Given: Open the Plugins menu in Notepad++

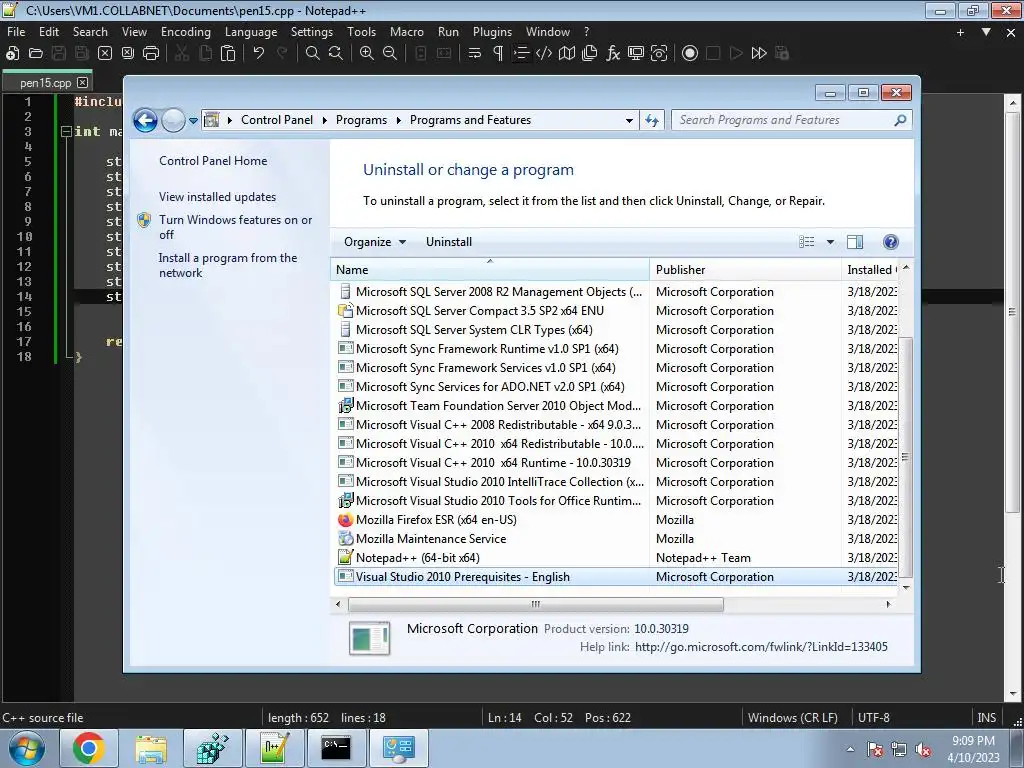Looking at the screenshot, I should click(492, 31).
